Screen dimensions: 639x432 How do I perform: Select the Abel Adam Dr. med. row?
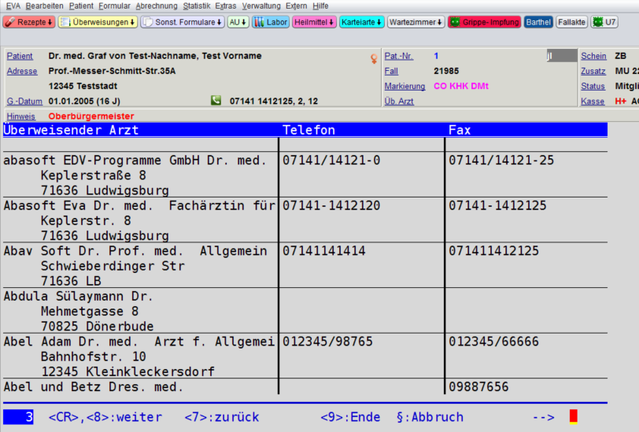point(305,356)
